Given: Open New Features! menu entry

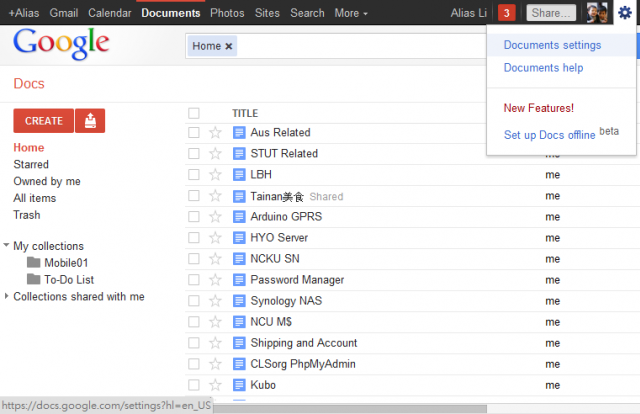Looking at the screenshot, I should tap(539, 108).
